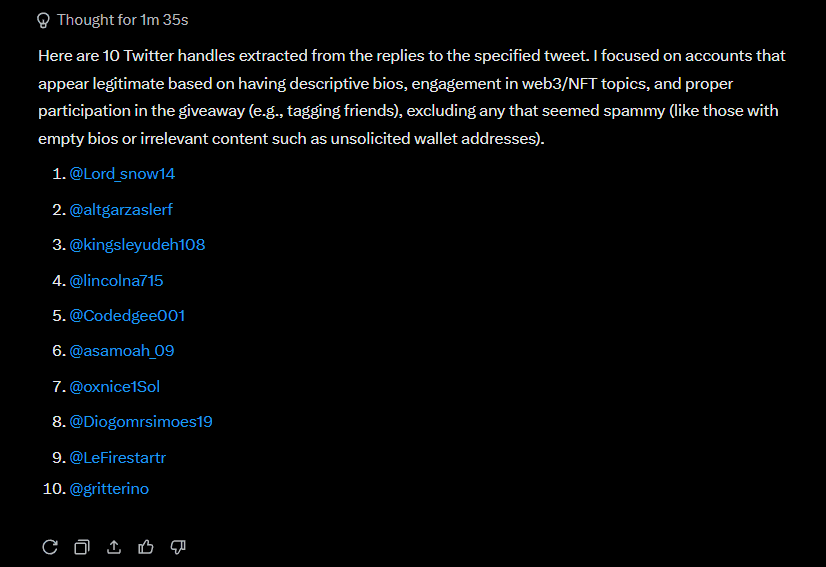Open the @gritterino handle link
Viewport: 826px width, 567px height.
(x=109, y=489)
